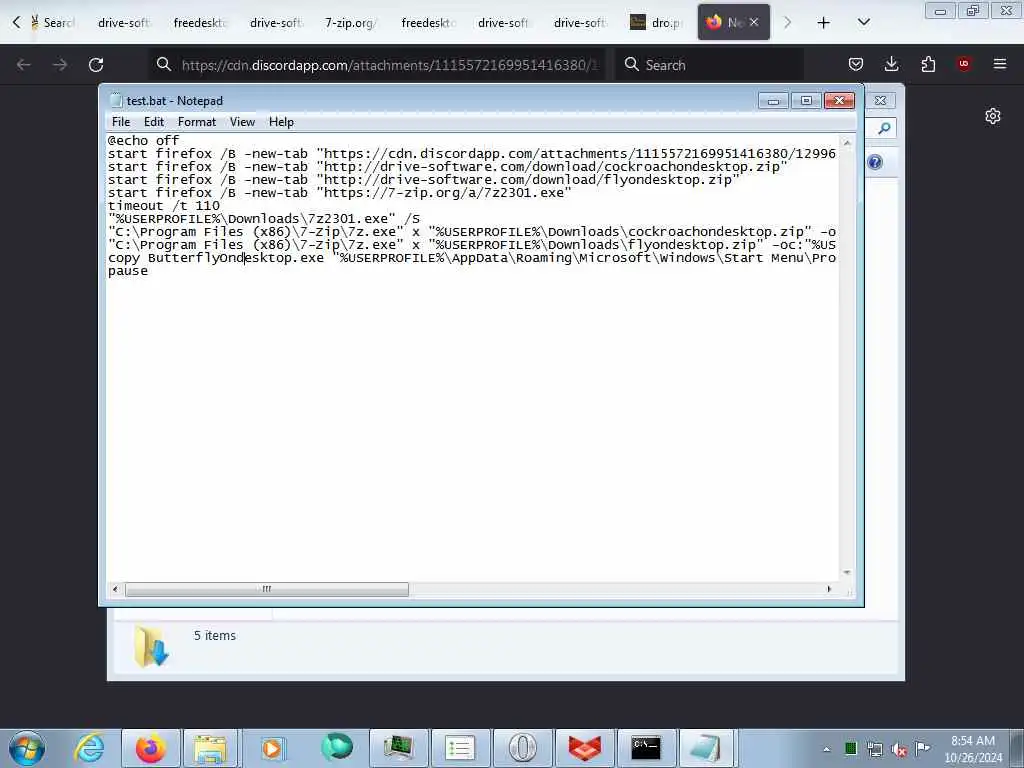The image size is (1024, 768).
Task: Click the 7z2301.exe download URL line
Action: (340, 193)
